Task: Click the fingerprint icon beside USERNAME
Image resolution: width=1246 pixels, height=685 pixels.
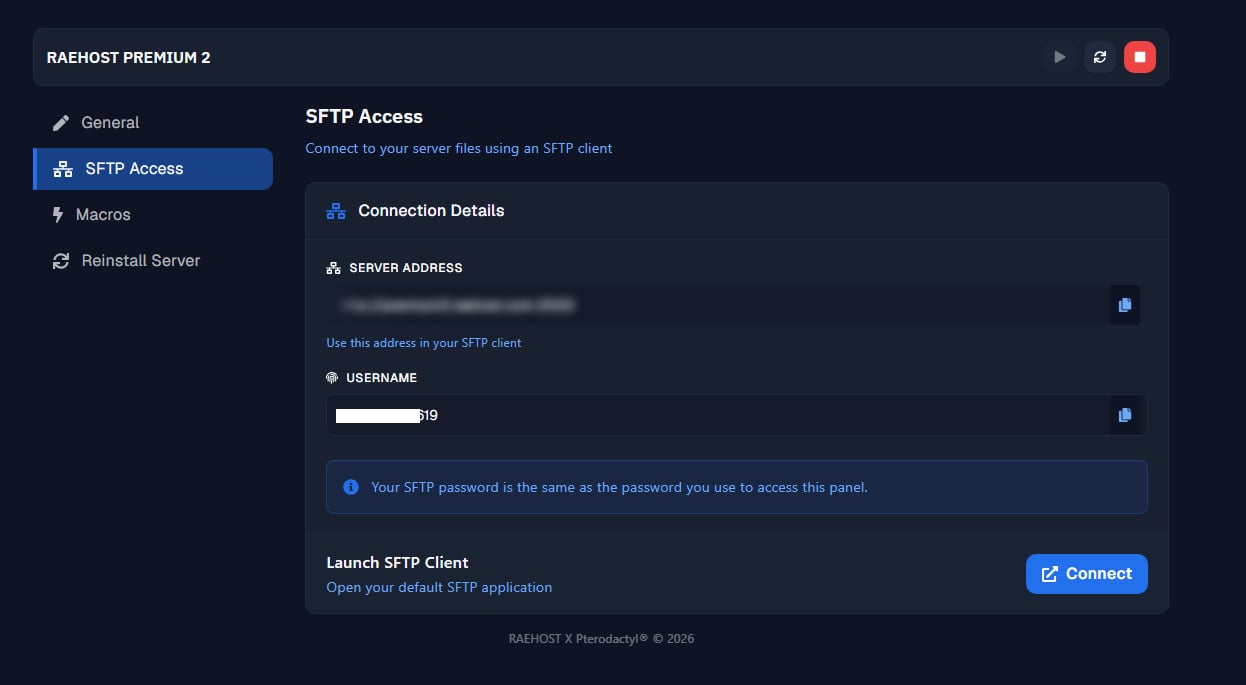Action: click(x=332, y=378)
